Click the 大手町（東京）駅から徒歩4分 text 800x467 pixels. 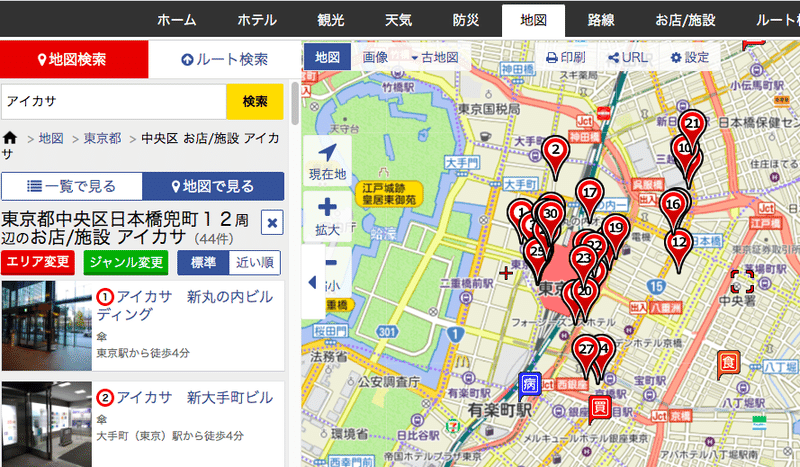170,436
